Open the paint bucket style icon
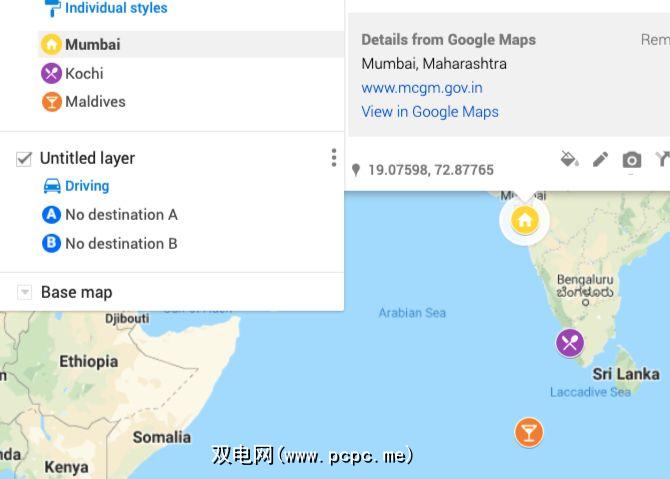670x479 pixels. (570, 159)
